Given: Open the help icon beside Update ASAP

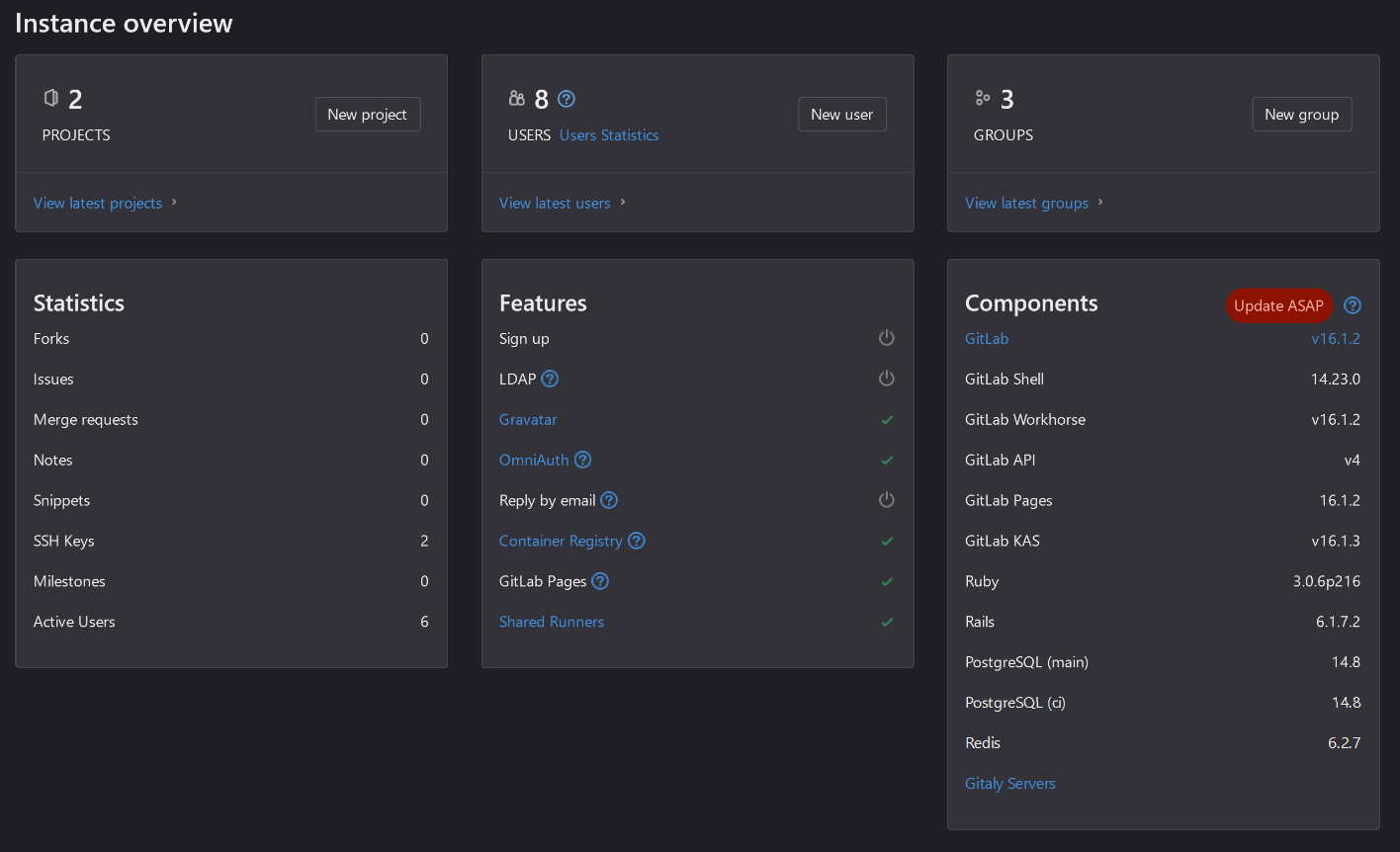Looking at the screenshot, I should (1352, 305).
